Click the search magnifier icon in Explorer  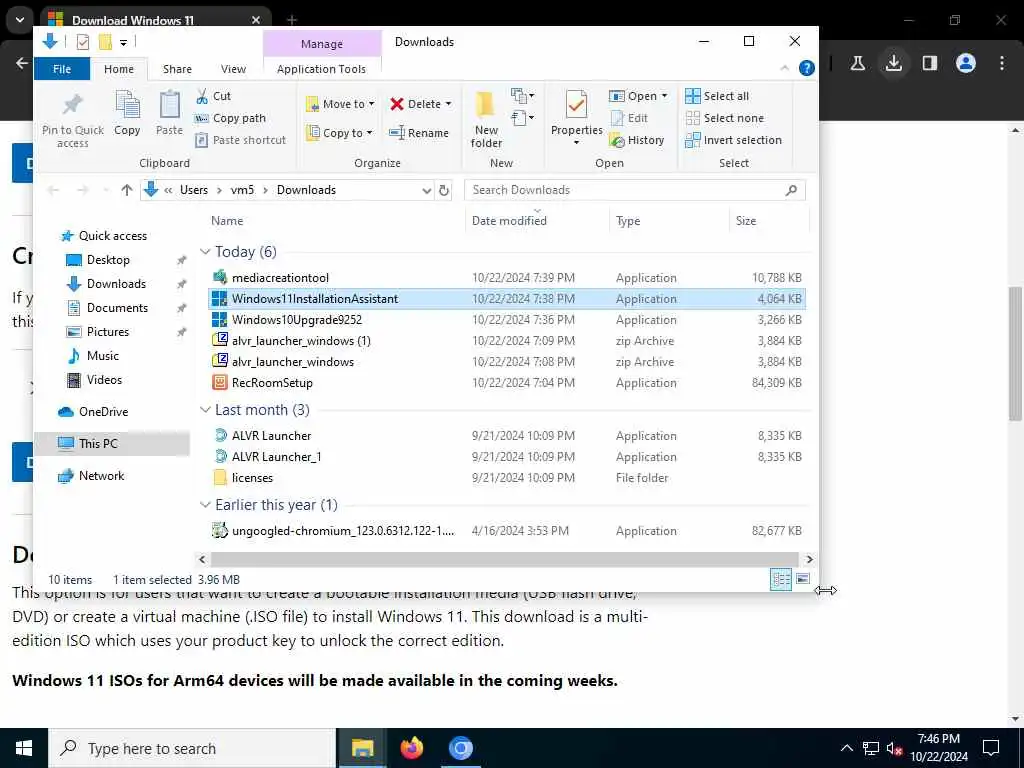(791, 190)
